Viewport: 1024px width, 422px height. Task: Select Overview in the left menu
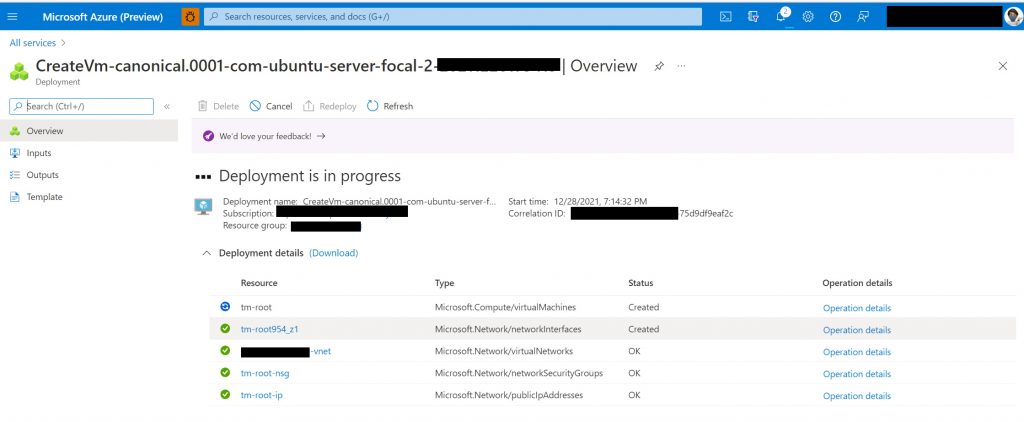pyautogui.click(x=89, y=131)
